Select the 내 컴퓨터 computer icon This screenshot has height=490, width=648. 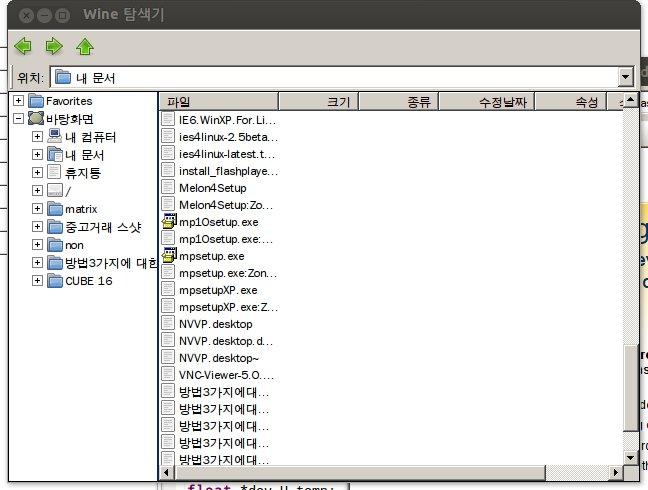pyautogui.click(x=55, y=136)
